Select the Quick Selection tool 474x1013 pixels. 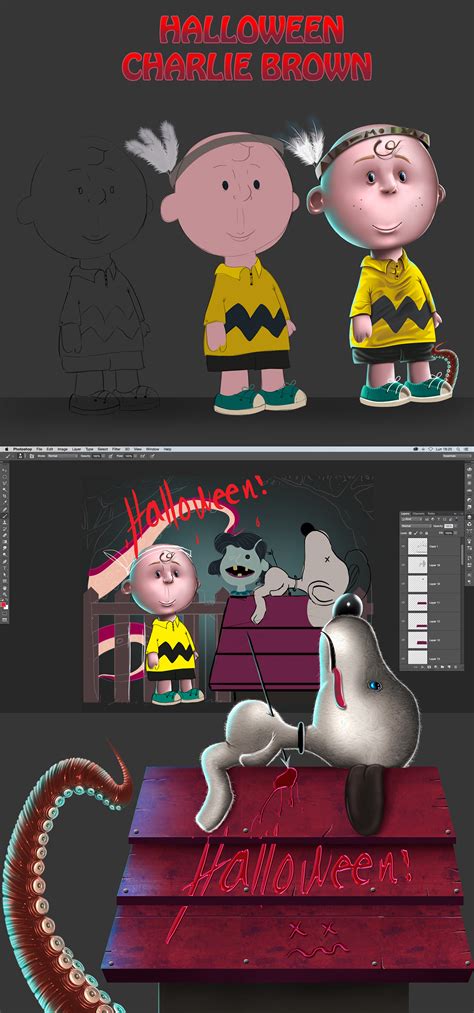[5, 490]
